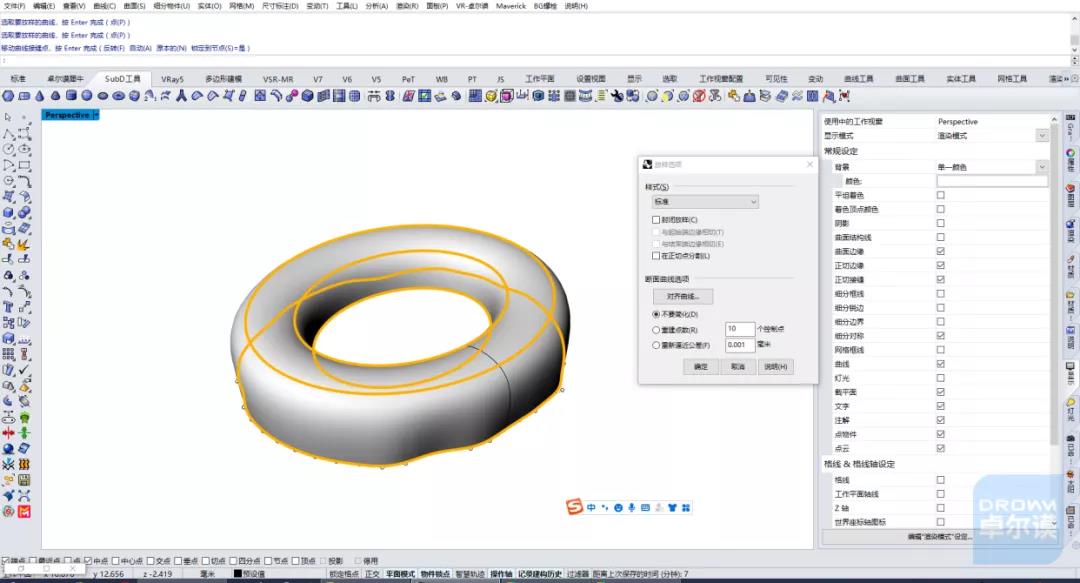Click the rebuild point count field showing 10

[x=740, y=329]
